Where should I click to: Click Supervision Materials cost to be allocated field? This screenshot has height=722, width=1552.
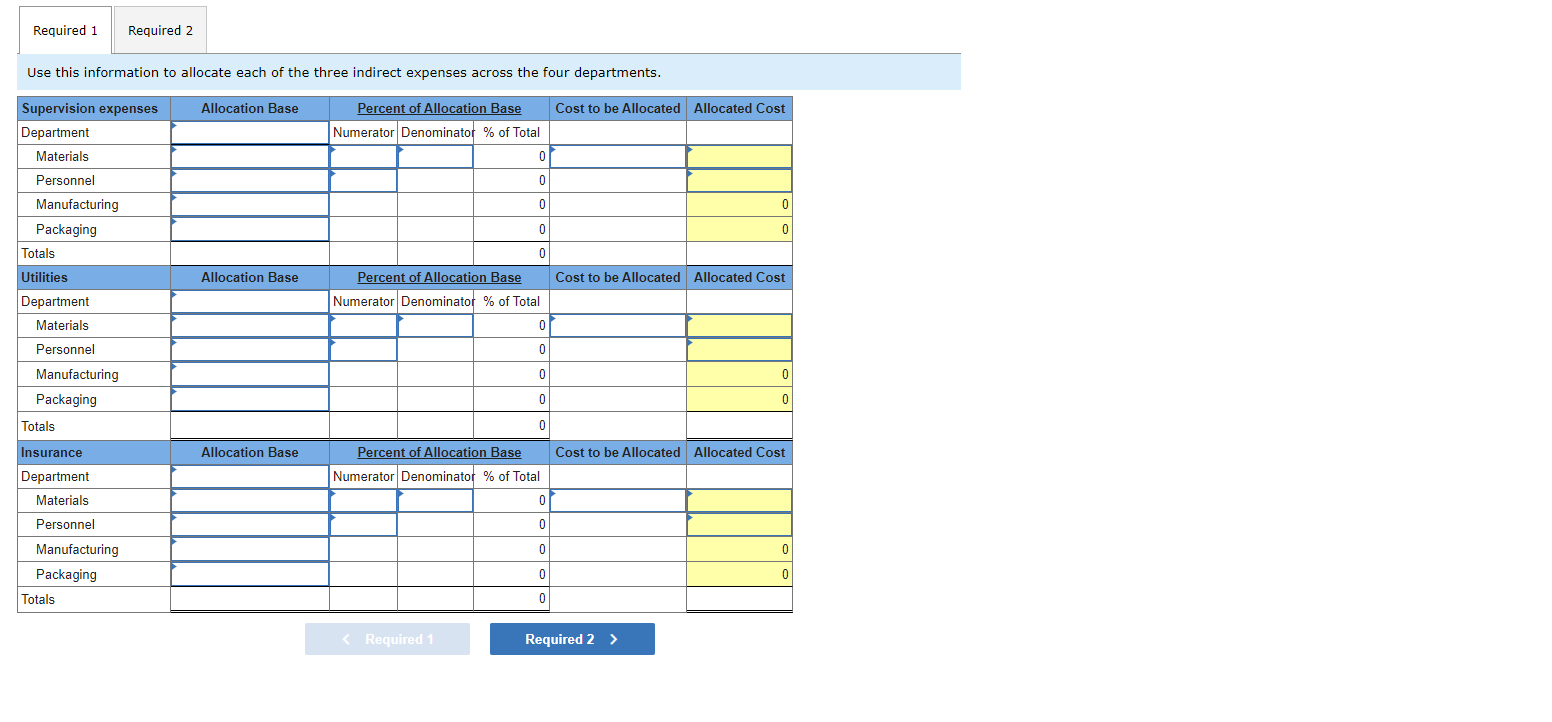point(618,156)
